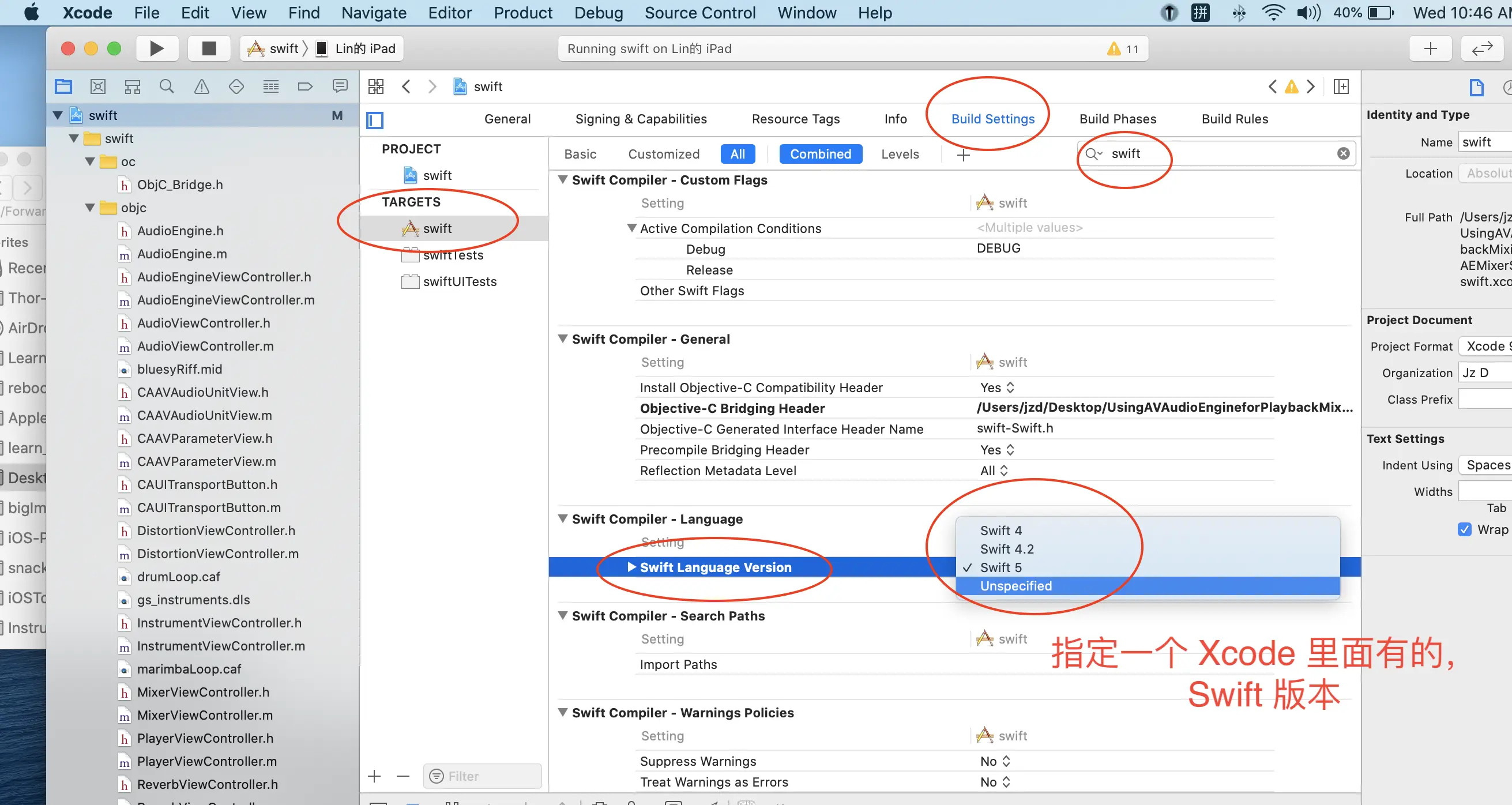This screenshot has width=1512, height=805.
Task: Select the swiftUITests target
Action: [x=459, y=281]
